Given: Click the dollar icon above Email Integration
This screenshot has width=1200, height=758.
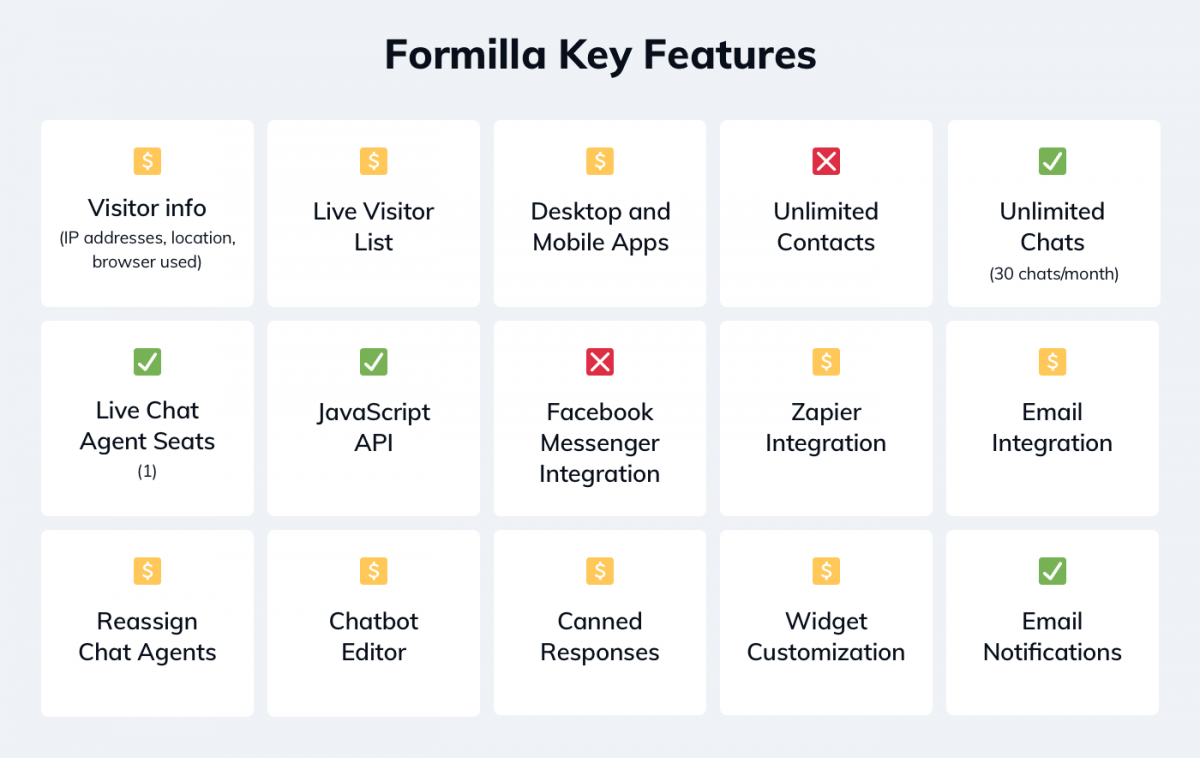Looking at the screenshot, I should pos(1052,362).
